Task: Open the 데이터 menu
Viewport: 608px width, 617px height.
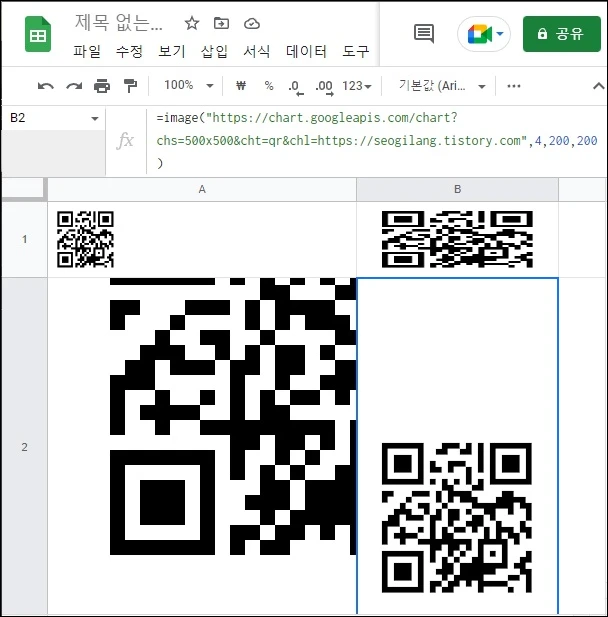Action: [x=306, y=51]
